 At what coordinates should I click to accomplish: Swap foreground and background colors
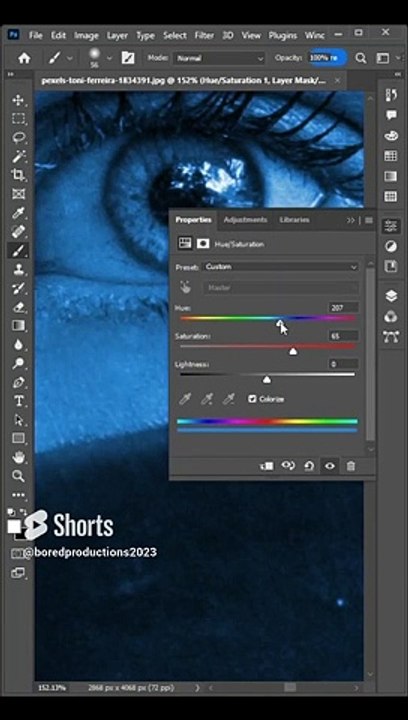click(23, 512)
